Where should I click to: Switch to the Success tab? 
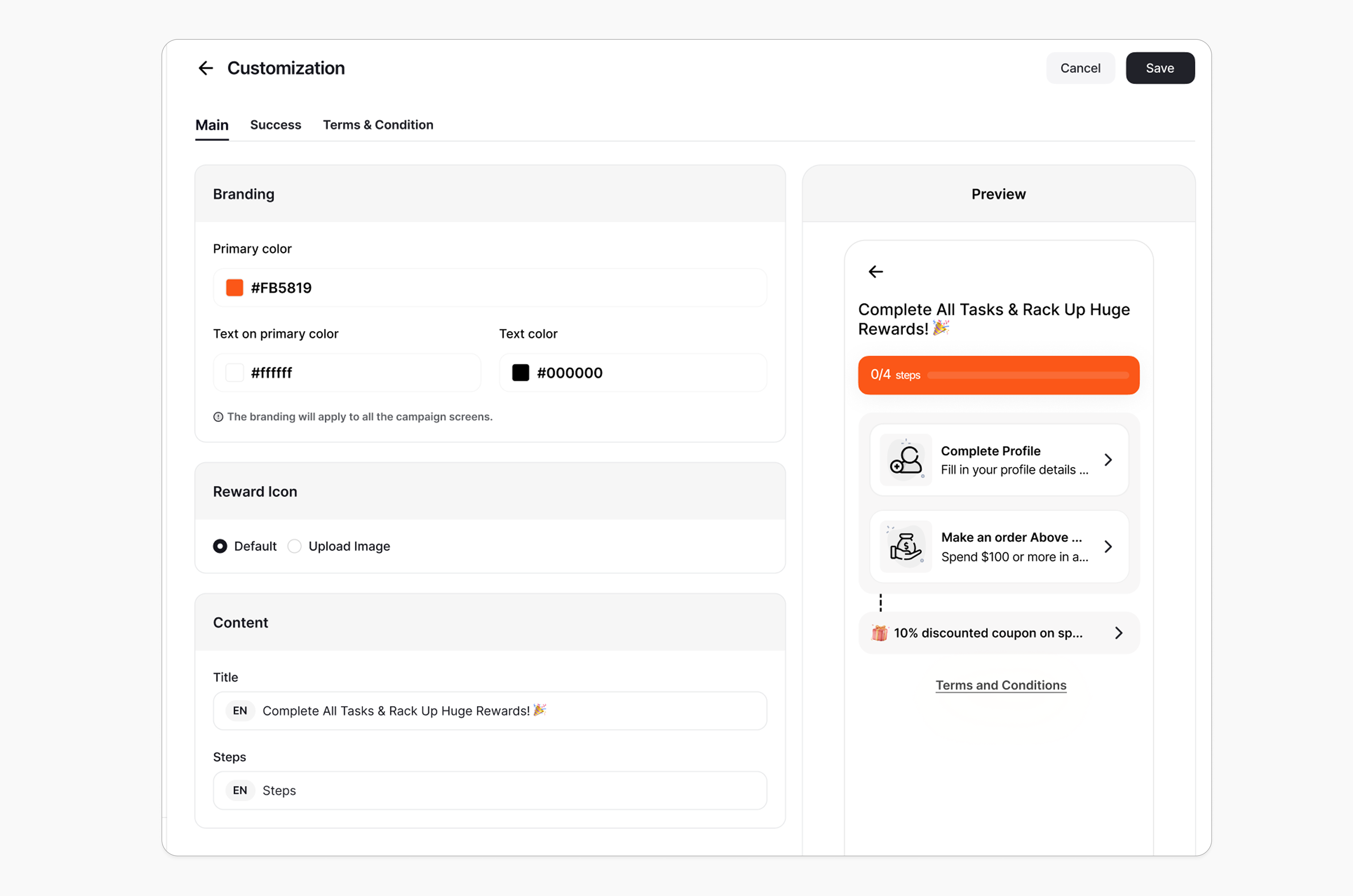click(x=275, y=124)
